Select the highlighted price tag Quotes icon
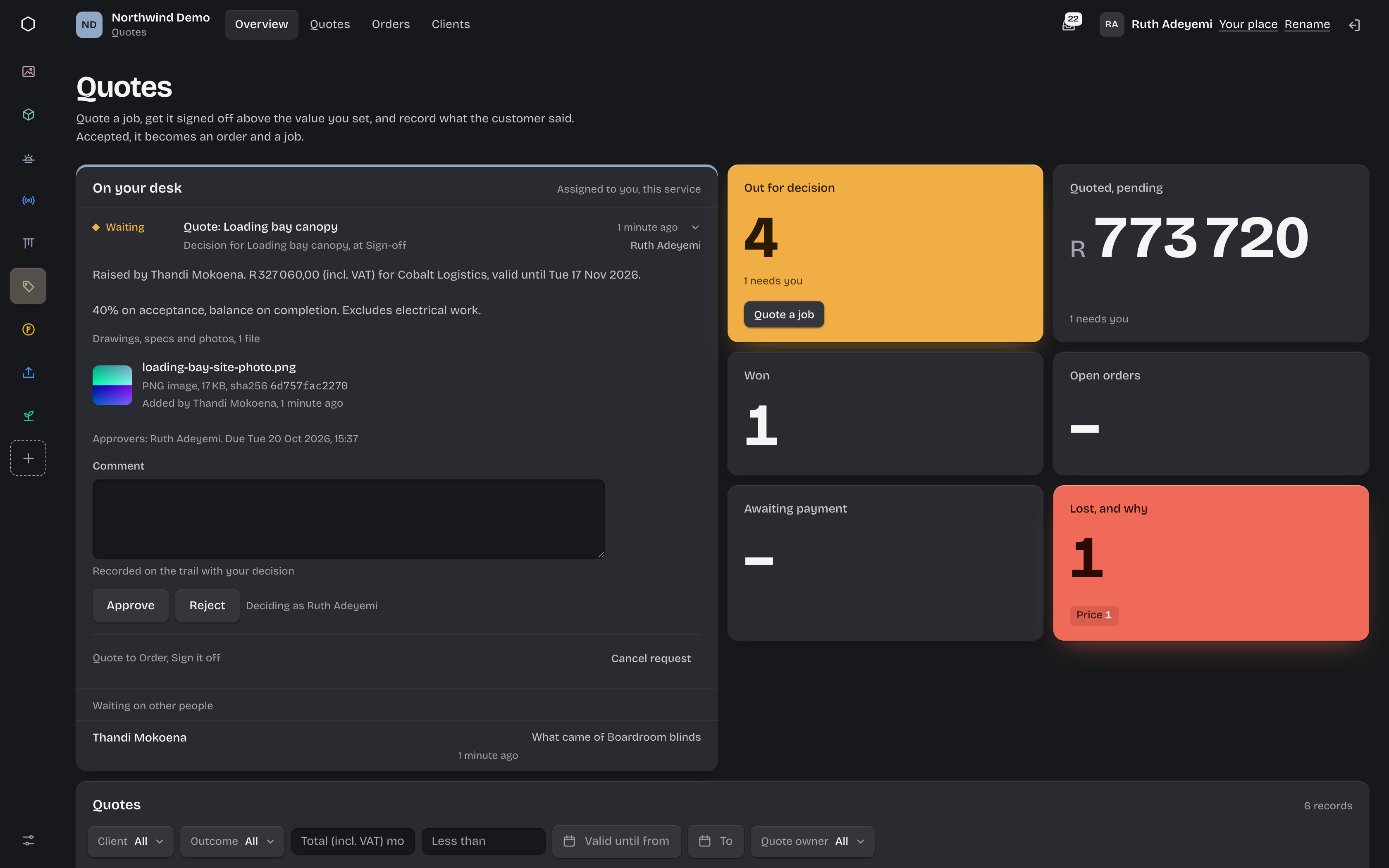 tap(28, 286)
